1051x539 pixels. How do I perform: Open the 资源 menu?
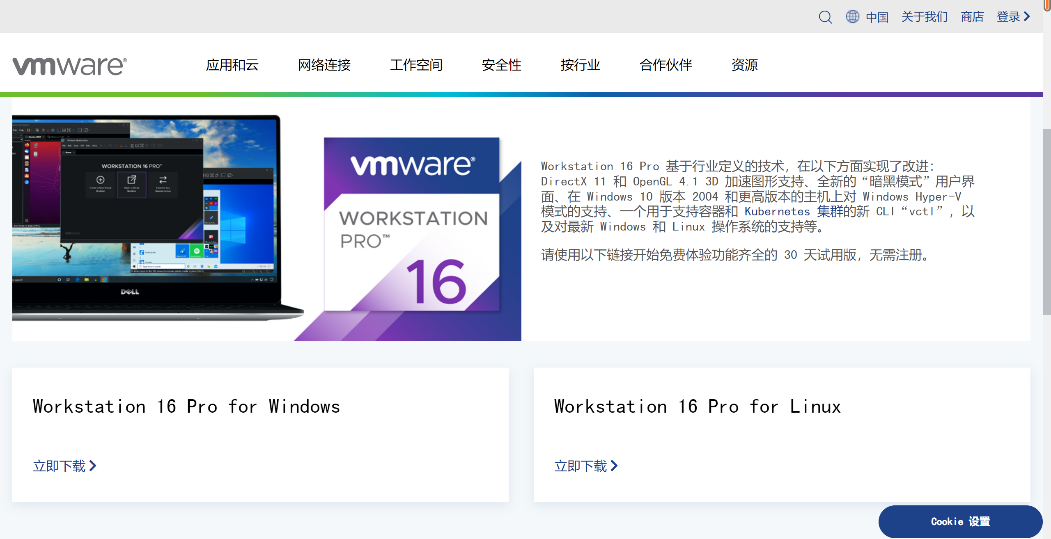(744, 65)
